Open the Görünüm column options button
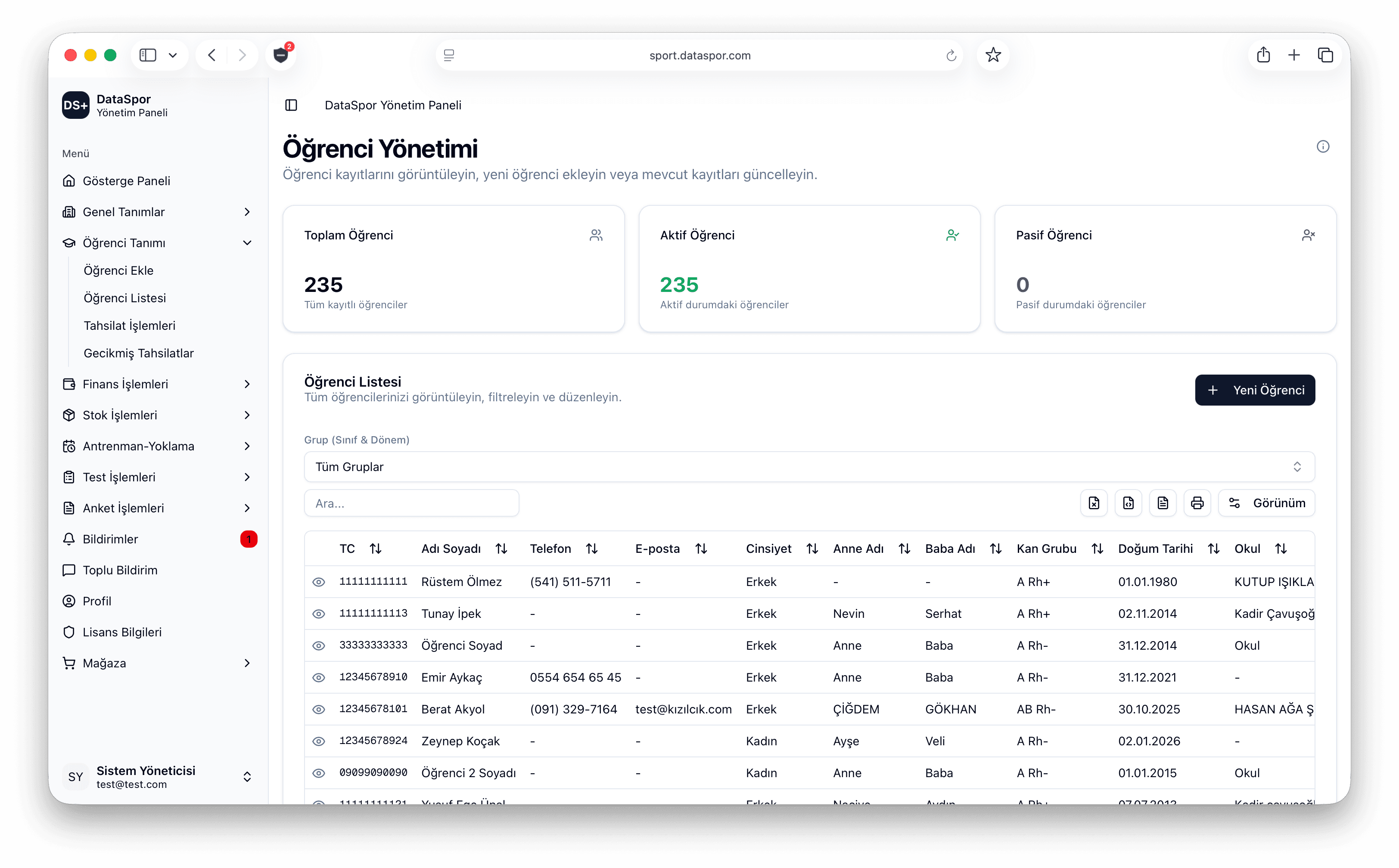Viewport: 1399px width, 868px height. [x=1266, y=503]
